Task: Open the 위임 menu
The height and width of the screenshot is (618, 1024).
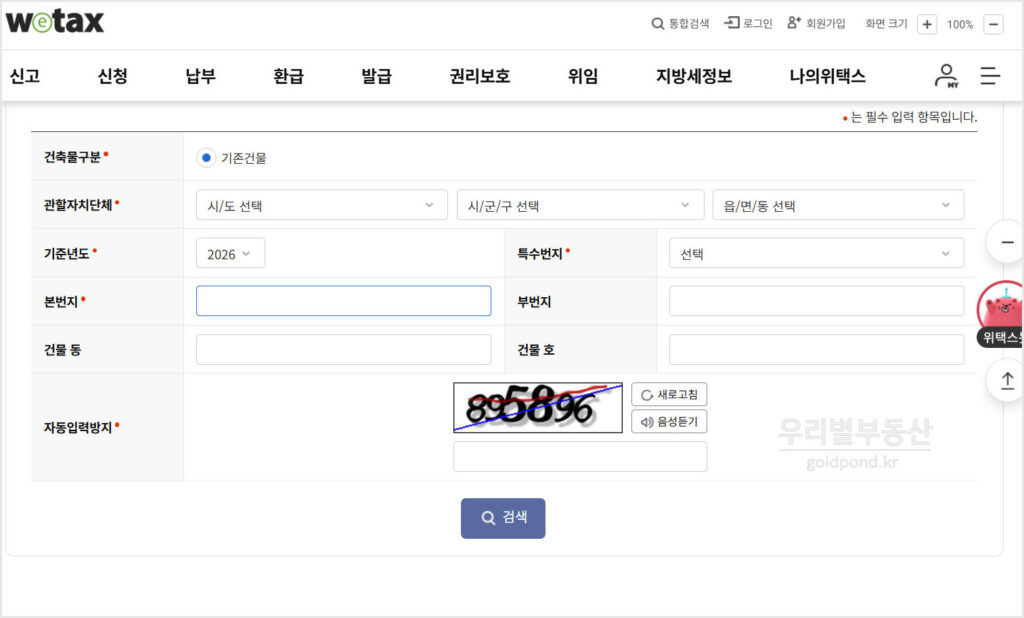Action: point(583,76)
